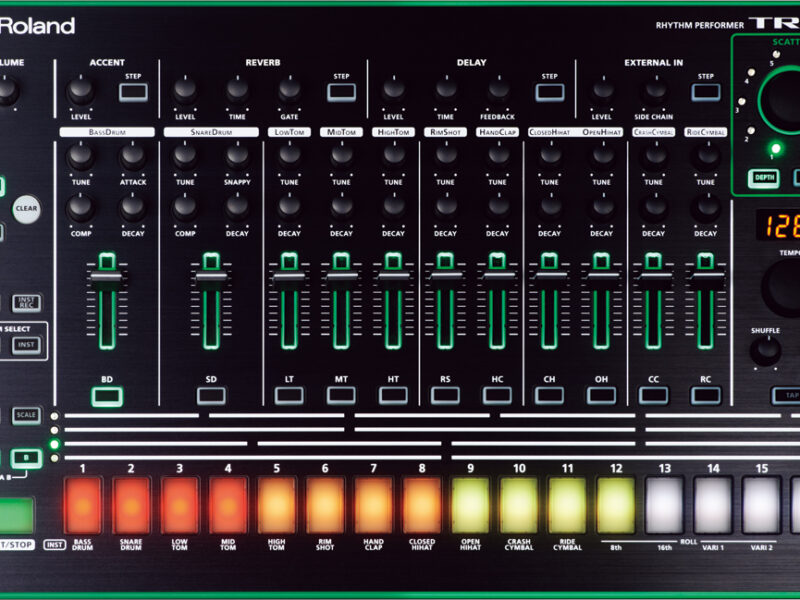This screenshot has height=600, width=800.
Task: Click the Delay FEEDBACK knob
Action: (499, 91)
